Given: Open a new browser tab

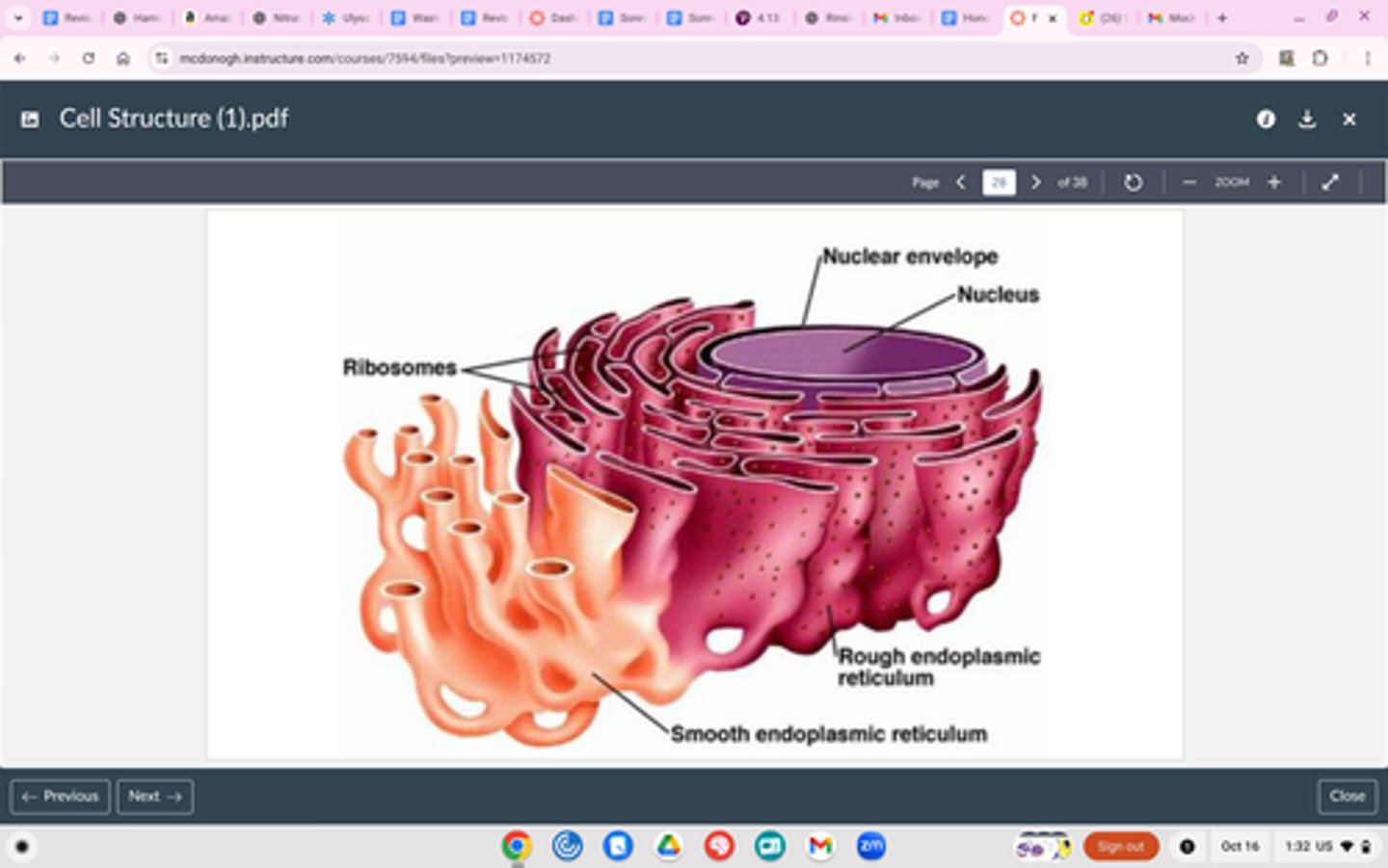Looking at the screenshot, I should 1222,17.
